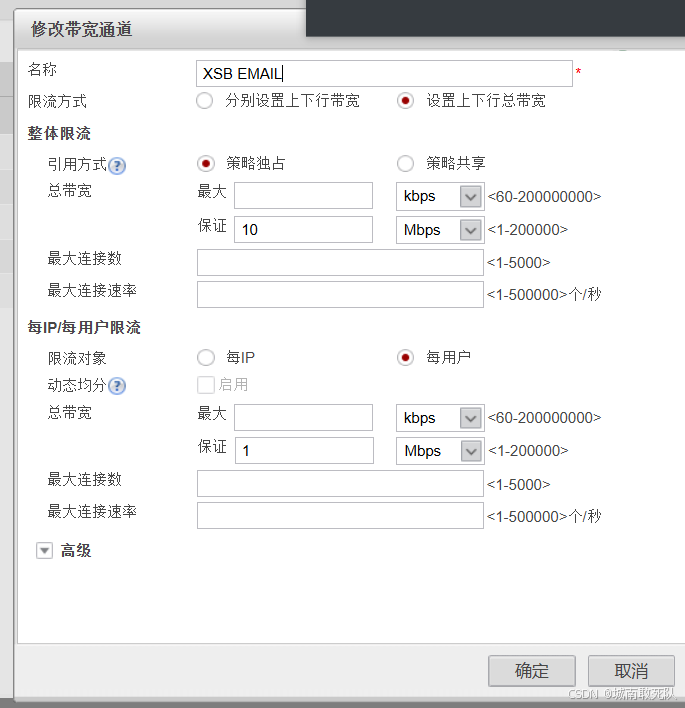Click the 确定 button

pos(531,671)
